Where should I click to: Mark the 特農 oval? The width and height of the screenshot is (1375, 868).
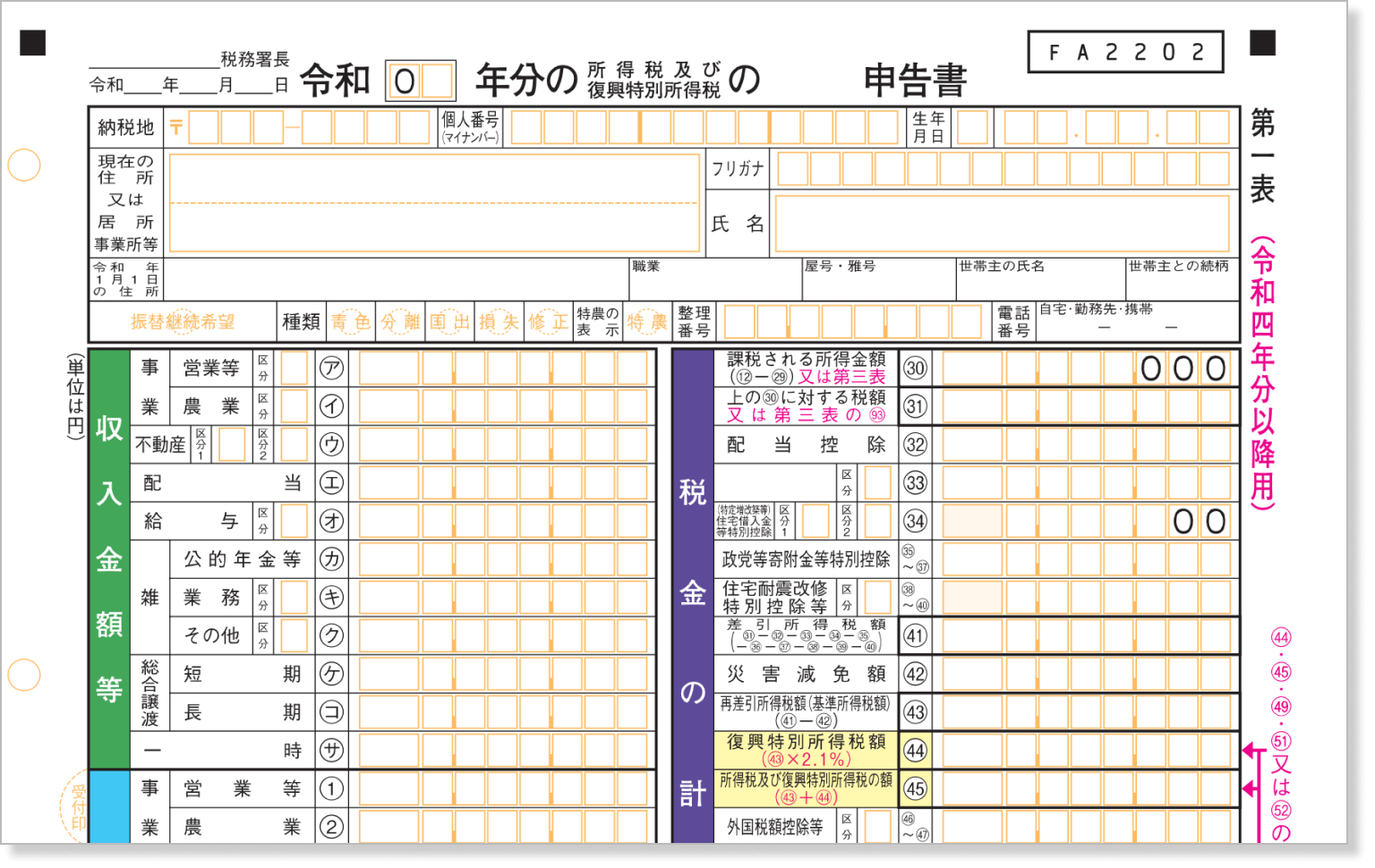(x=646, y=322)
